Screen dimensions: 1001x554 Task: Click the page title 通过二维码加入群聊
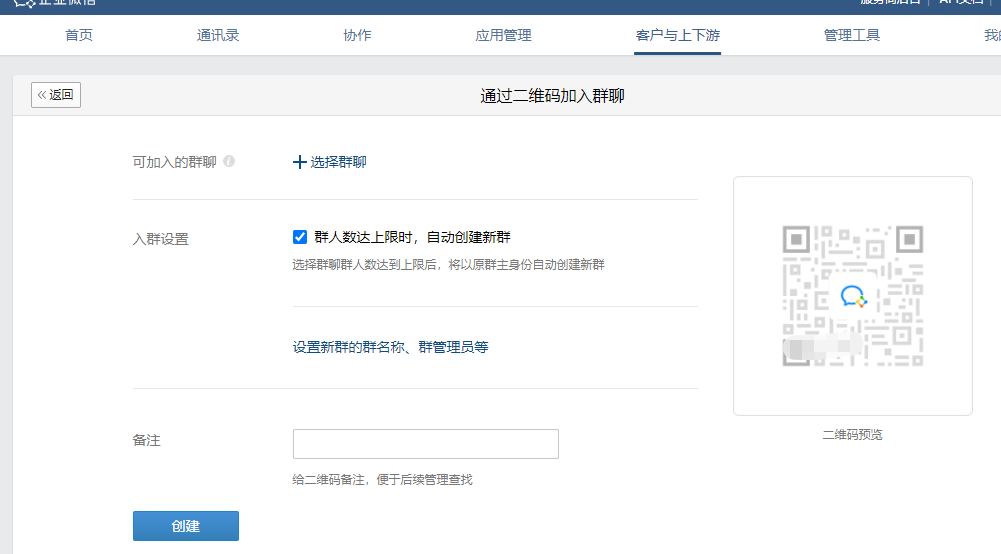pos(552,96)
